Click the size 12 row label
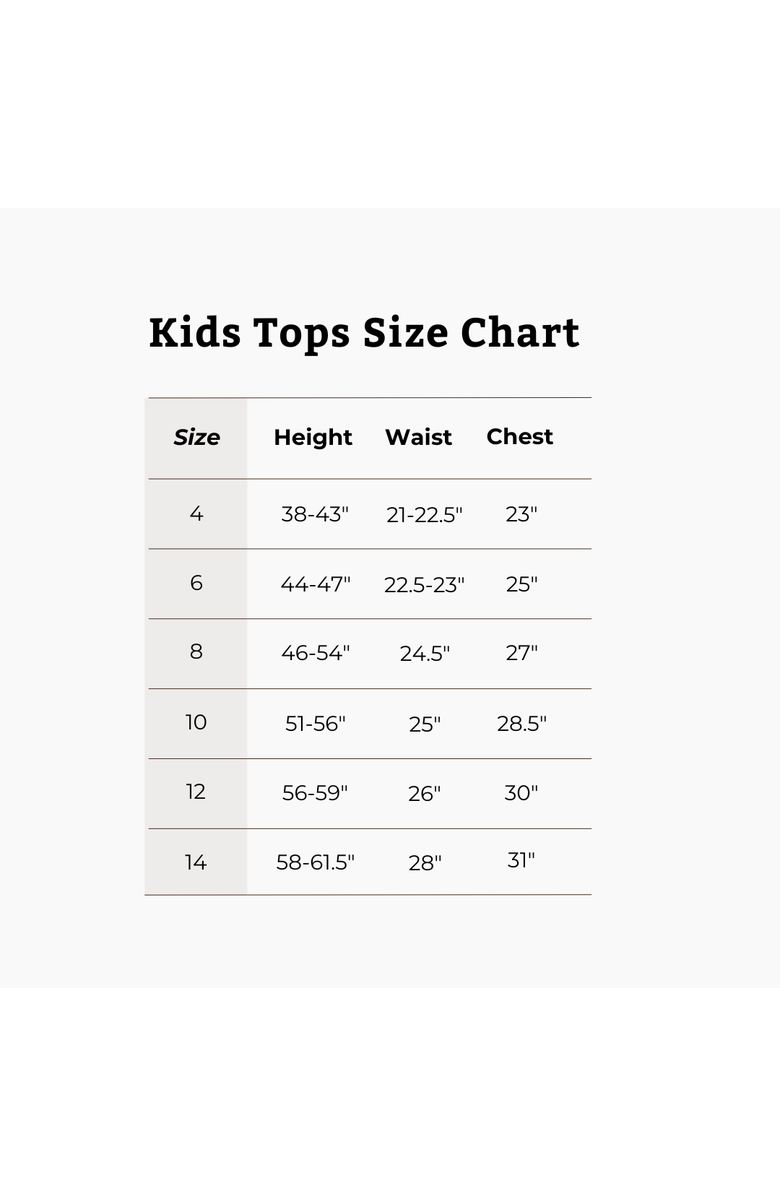780x1196 pixels. click(196, 792)
